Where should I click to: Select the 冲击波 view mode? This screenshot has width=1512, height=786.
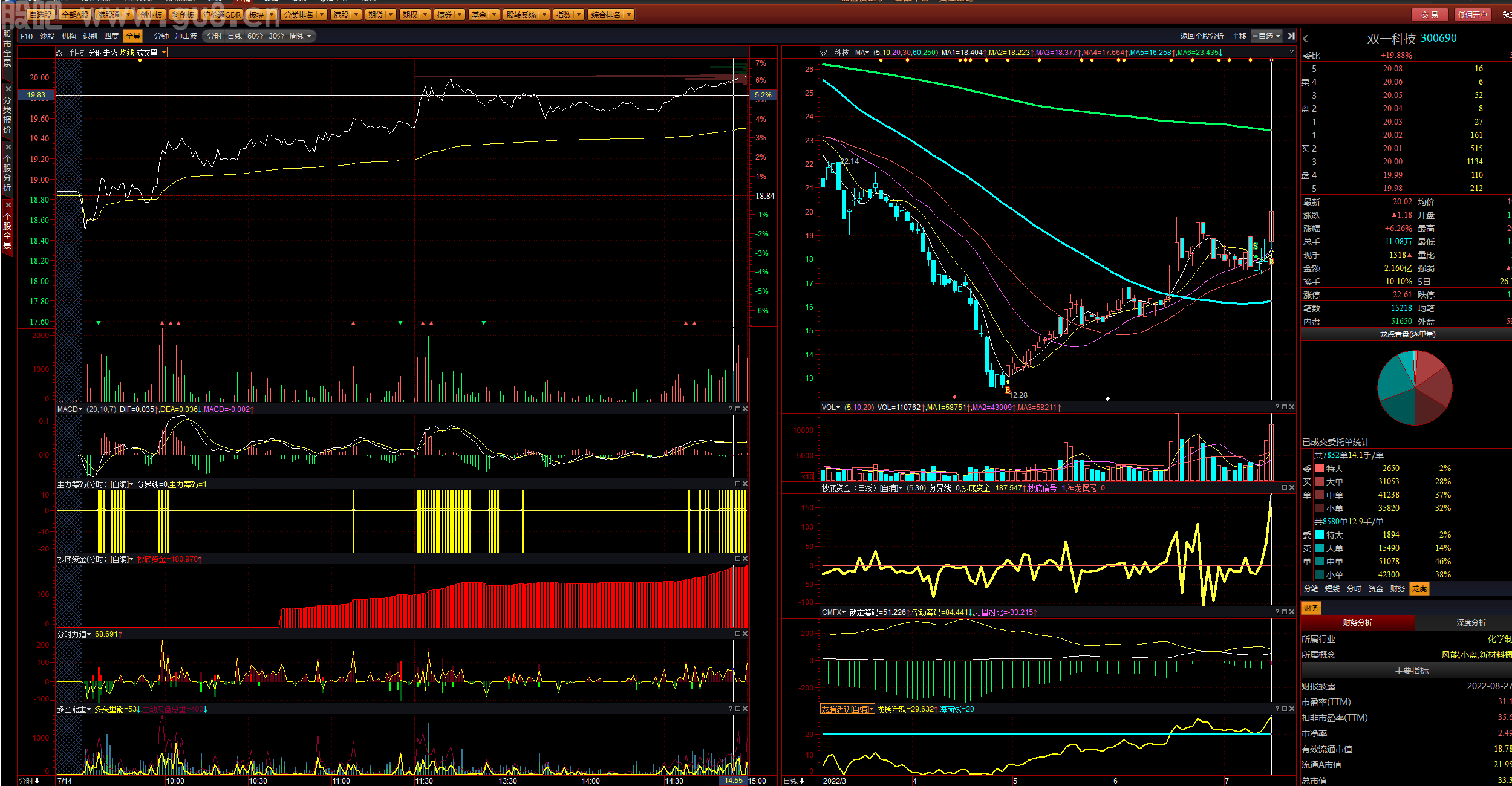[186, 36]
